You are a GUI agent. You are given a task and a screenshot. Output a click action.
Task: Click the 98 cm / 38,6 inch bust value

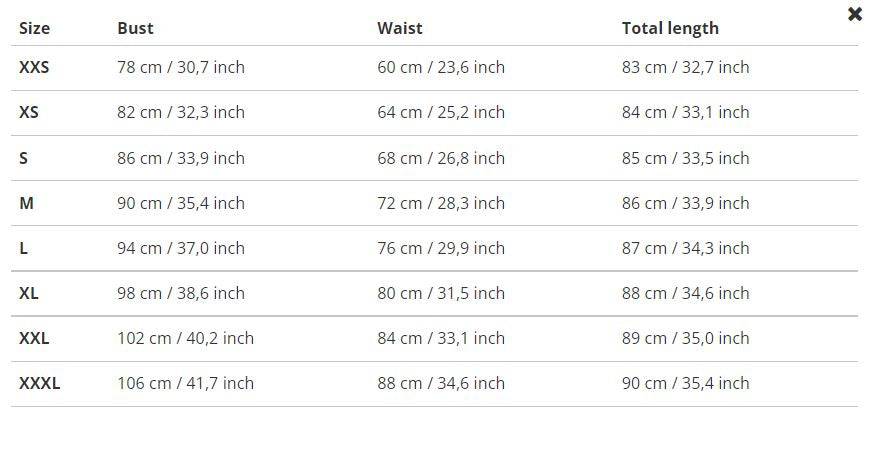coord(180,293)
